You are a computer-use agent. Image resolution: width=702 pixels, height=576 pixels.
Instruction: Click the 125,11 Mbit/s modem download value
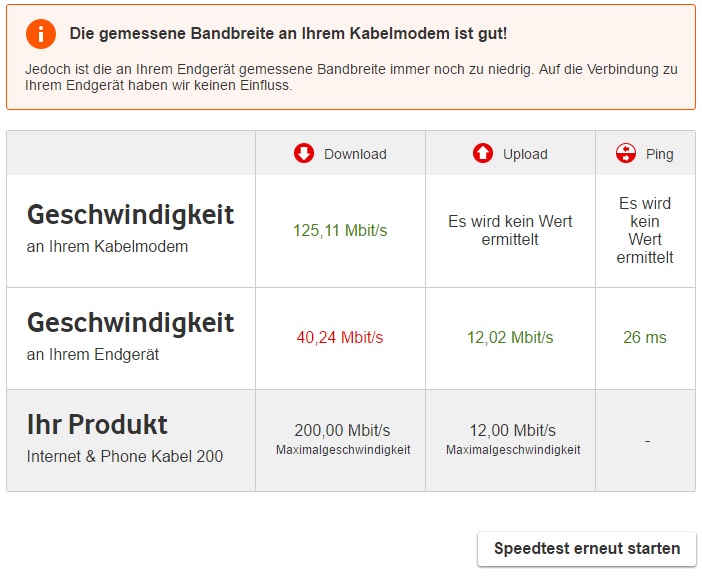tap(340, 230)
